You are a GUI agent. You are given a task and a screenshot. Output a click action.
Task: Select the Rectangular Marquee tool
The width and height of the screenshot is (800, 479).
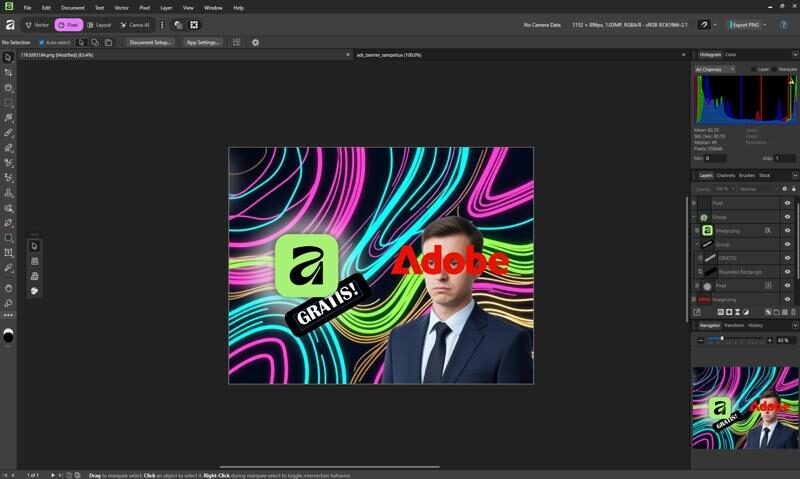pos(8,103)
